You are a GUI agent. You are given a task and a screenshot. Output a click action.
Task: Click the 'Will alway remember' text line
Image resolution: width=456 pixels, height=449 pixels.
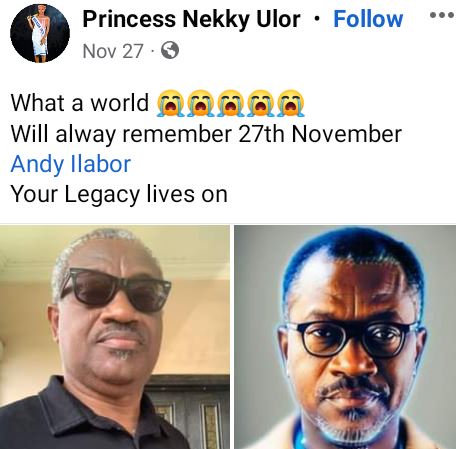206,134
